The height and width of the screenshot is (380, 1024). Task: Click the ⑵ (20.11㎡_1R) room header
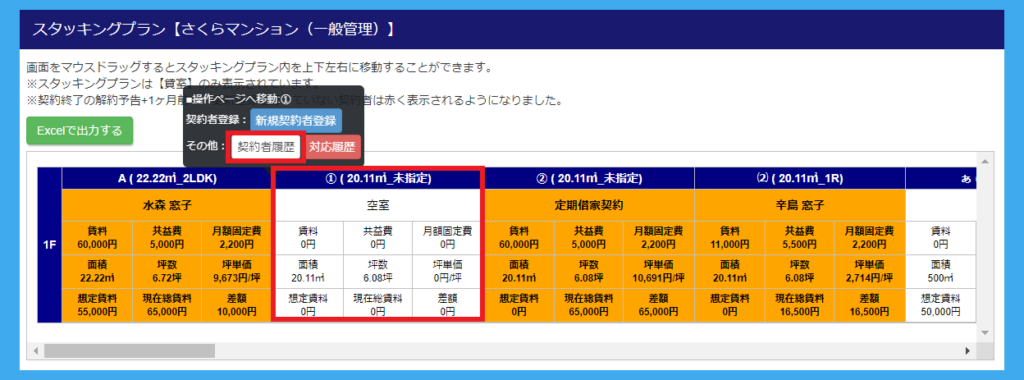(x=800, y=178)
